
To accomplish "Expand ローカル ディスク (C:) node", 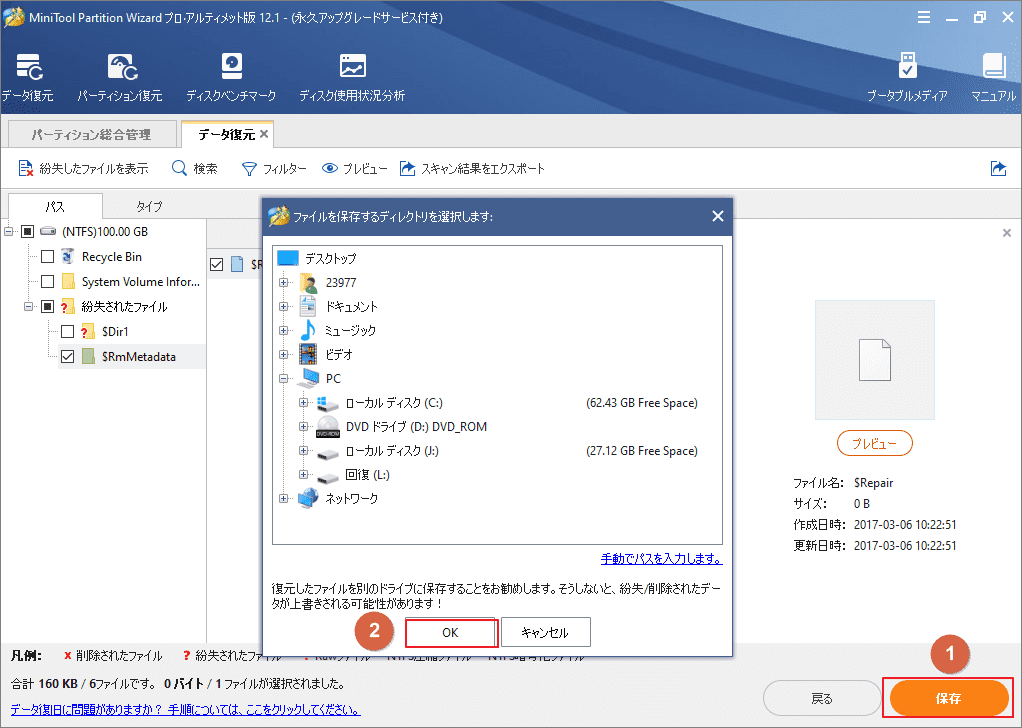I will tap(304, 403).
